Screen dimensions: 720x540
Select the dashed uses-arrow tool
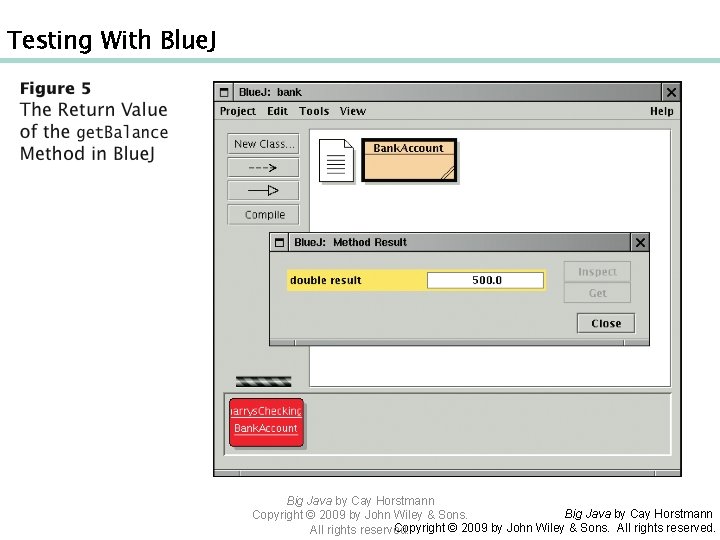[263, 168]
